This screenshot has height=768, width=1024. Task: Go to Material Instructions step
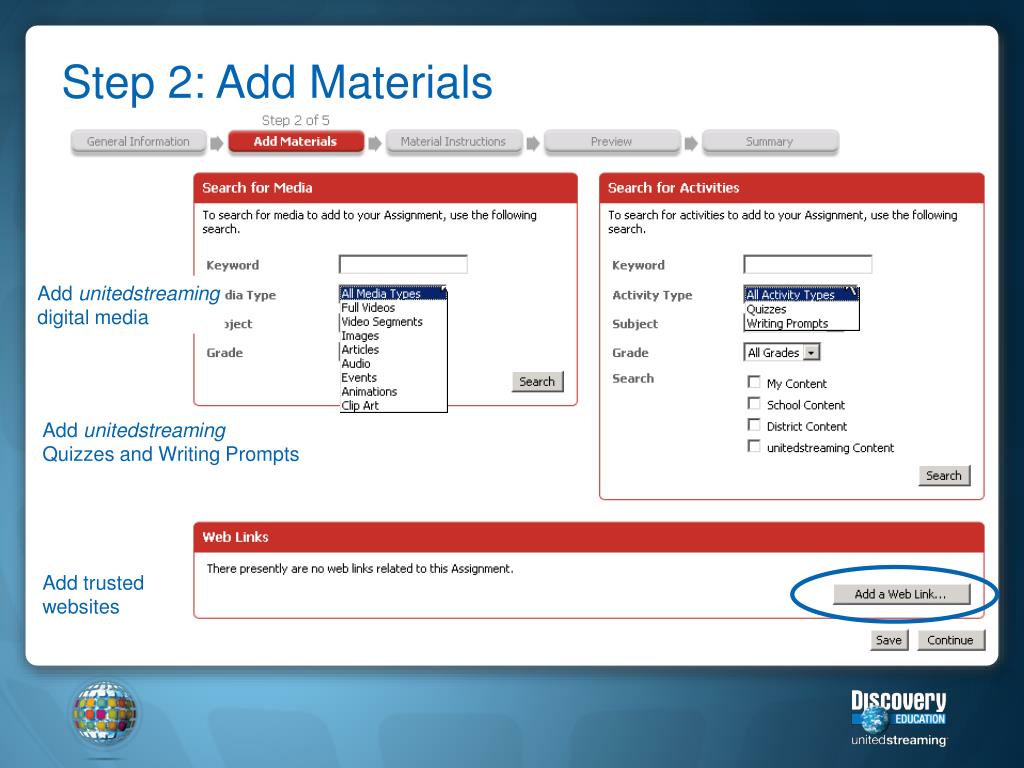pyautogui.click(x=453, y=142)
